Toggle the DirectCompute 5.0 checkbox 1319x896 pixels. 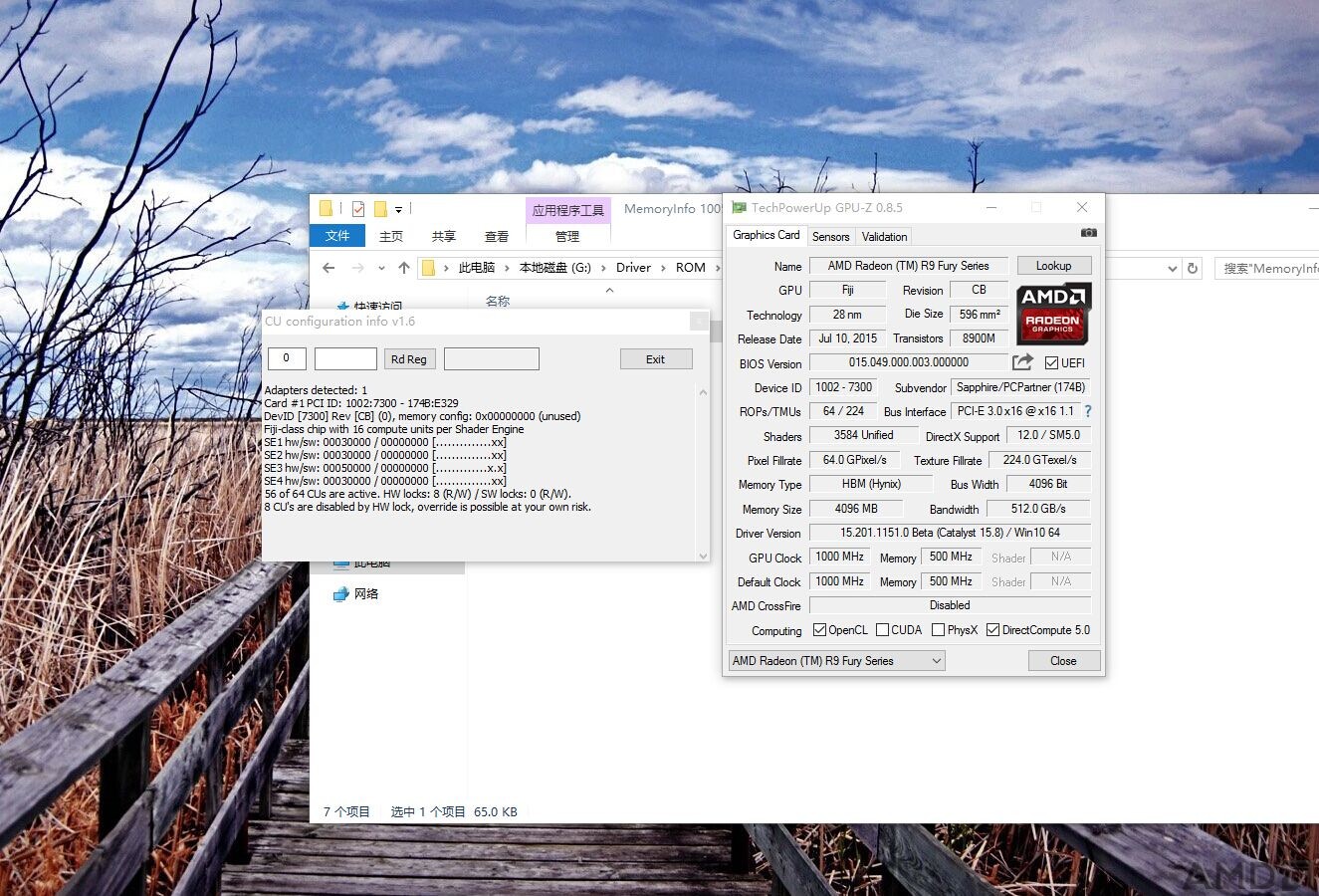(992, 630)
